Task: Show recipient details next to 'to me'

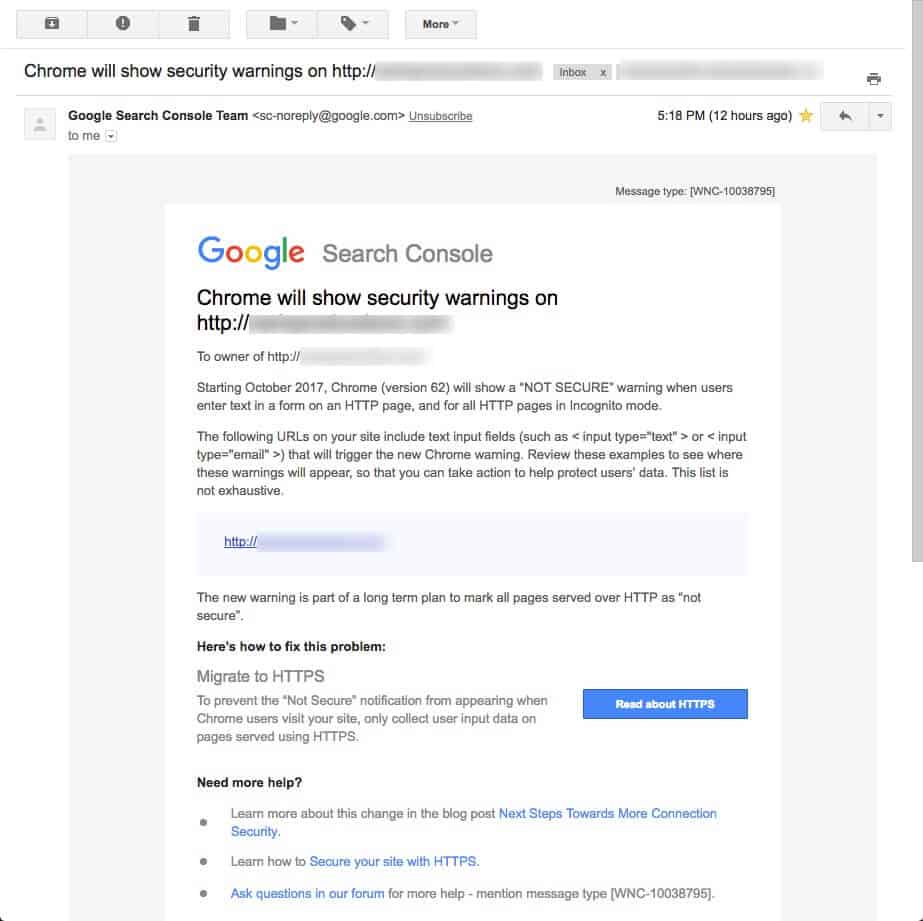Action: [x=111, y=136]
